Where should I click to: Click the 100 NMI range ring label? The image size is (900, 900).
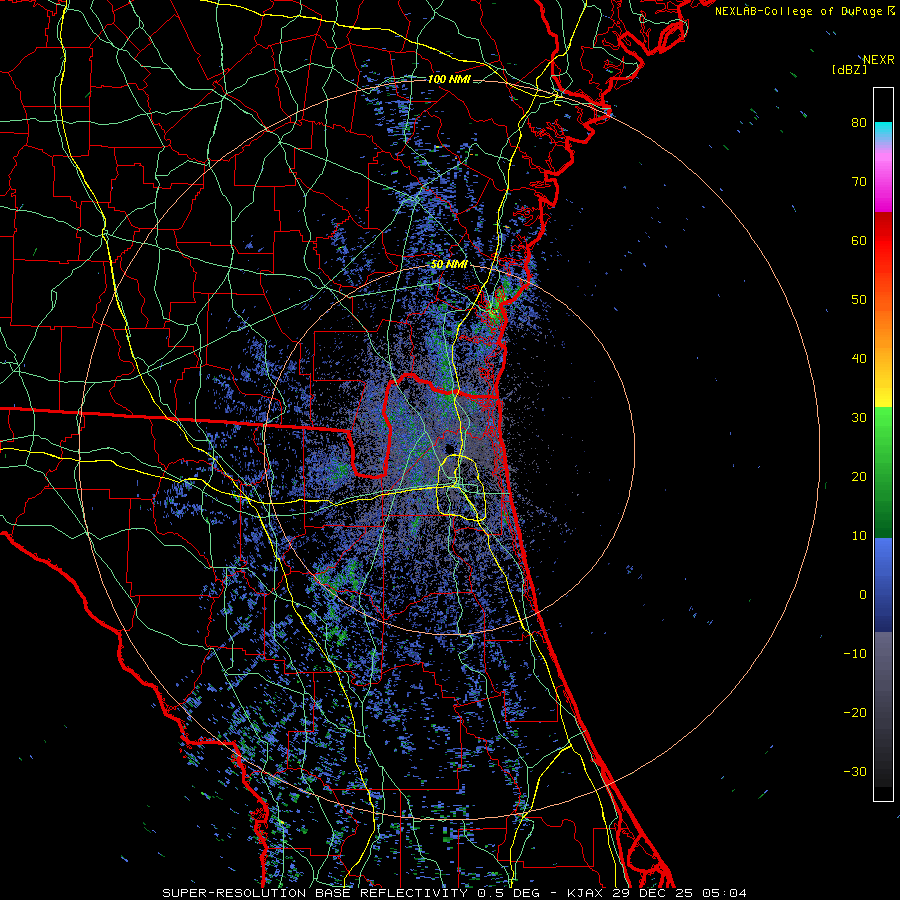[x=449, y=79]
